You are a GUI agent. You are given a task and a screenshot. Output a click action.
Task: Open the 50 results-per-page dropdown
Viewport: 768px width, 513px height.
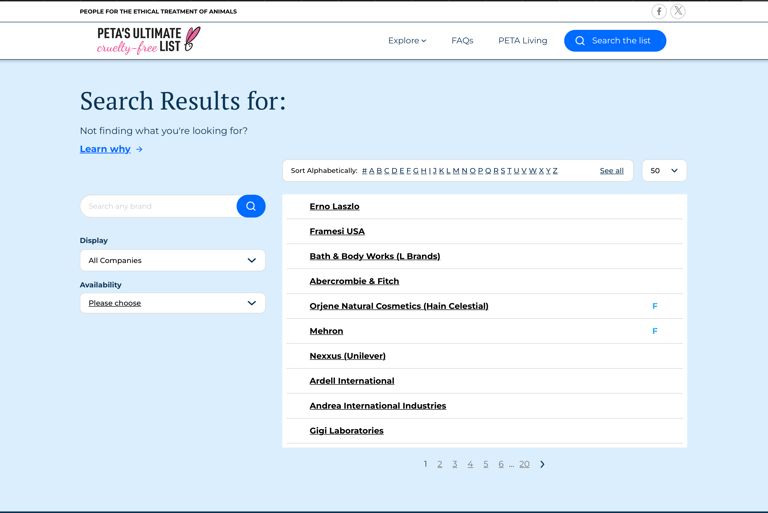(x=664, y=171)
